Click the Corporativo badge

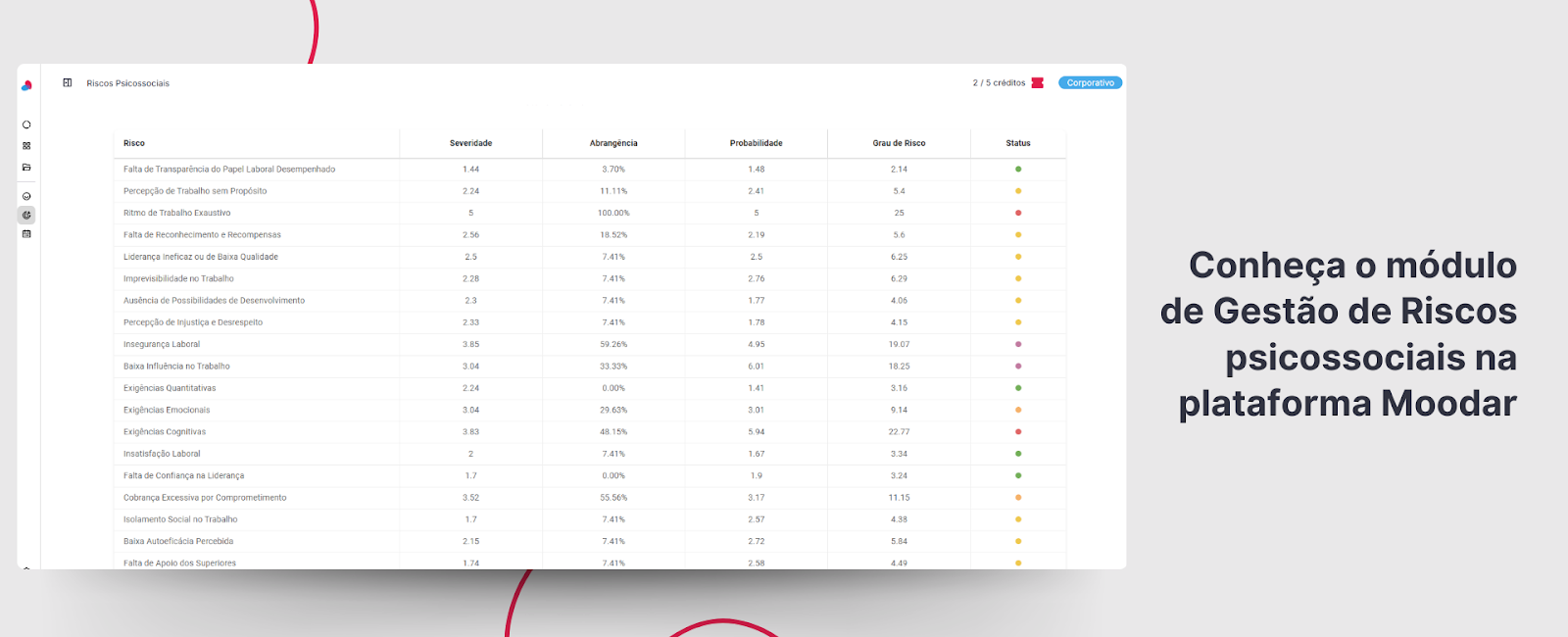click(x=1091, y=83)
